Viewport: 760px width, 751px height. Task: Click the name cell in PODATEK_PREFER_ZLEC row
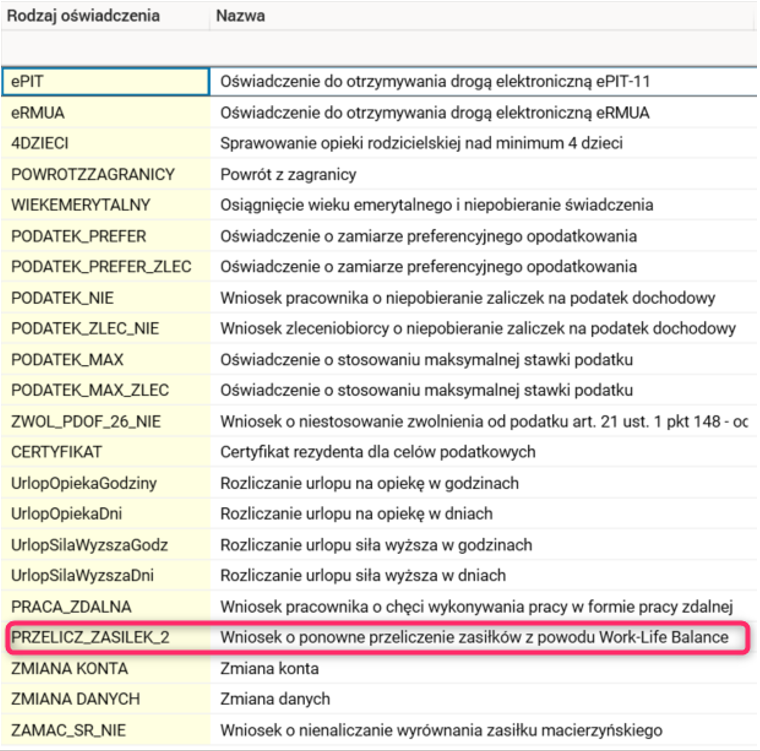[484, 267]
